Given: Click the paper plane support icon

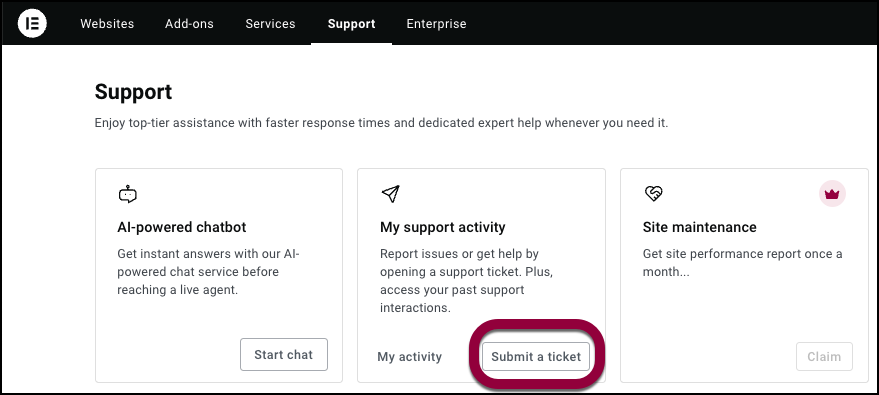Looking at the screenshot, I should [x=390, y=194].
